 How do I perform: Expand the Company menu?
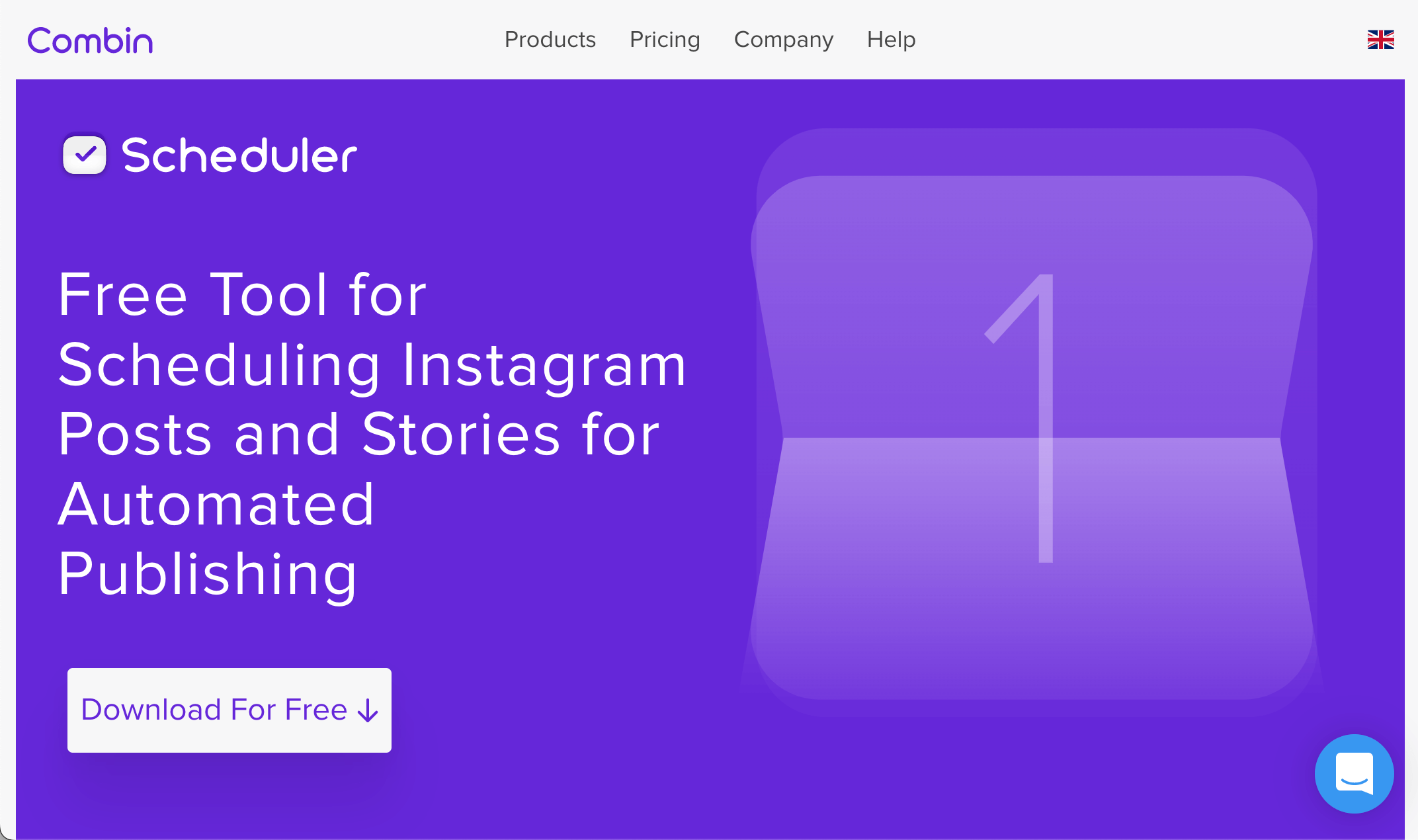[x=784, y=40]
